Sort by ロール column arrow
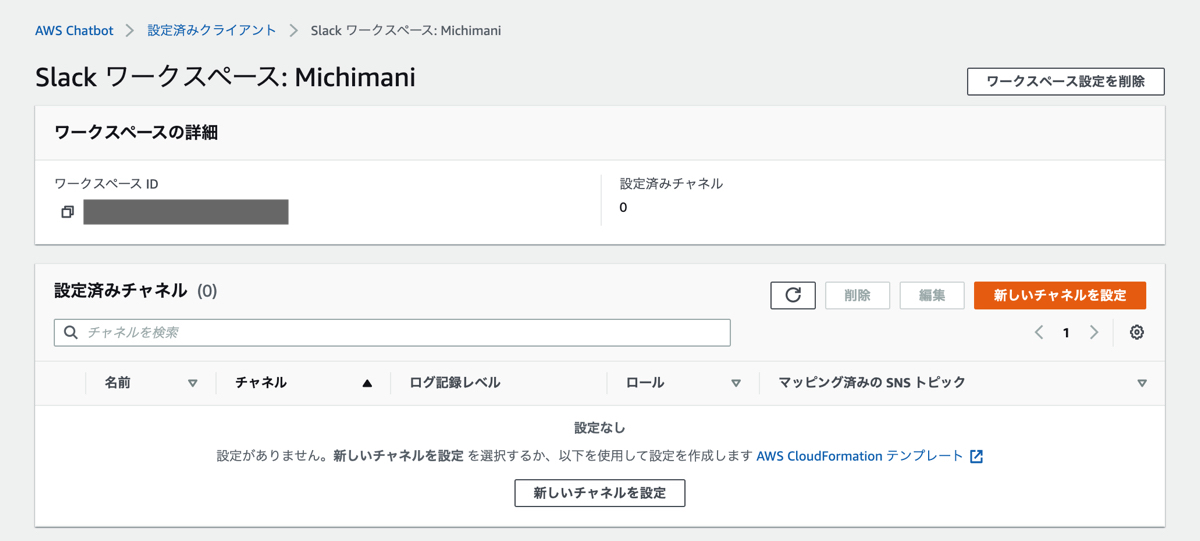1200x541 pixels. tap(736, 384)
